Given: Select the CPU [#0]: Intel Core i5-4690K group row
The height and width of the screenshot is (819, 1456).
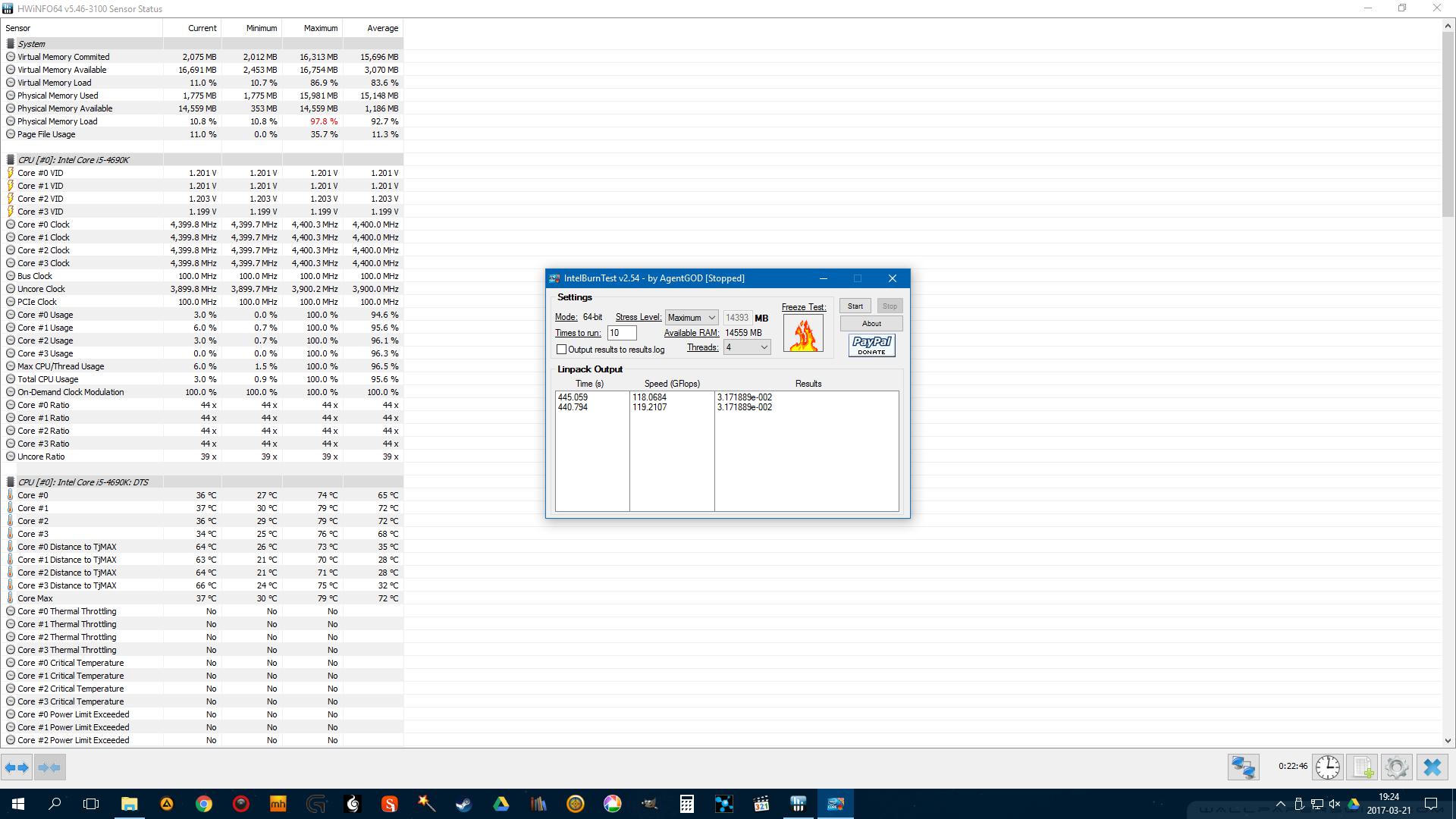Looking at the screenshot, I should pyautogui.click(x=203, y=160).
